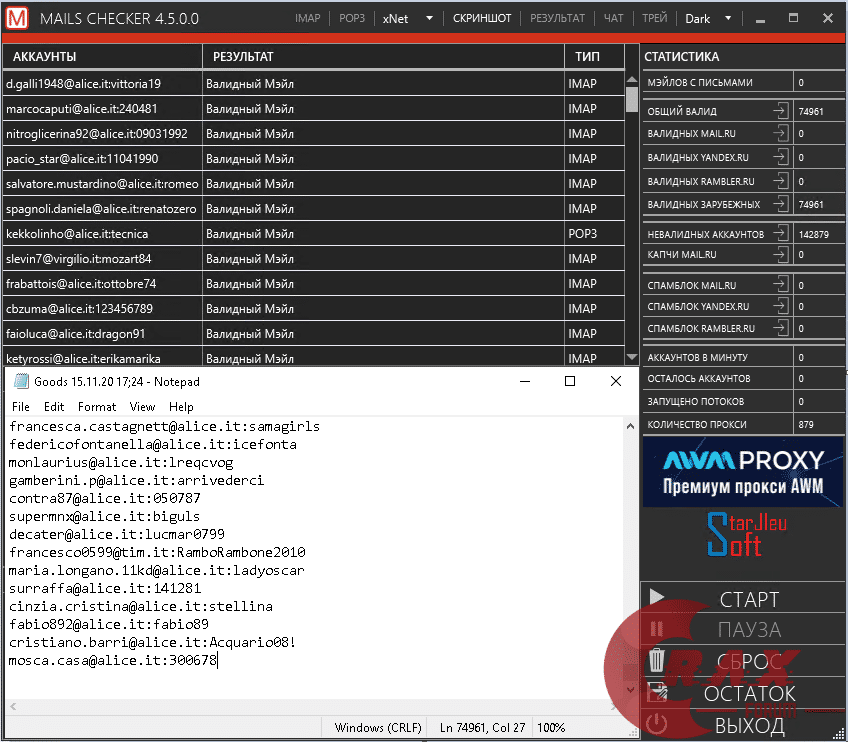Click Ln 74961, Col 27 in status bar
The image size is (848, 742).
pyautogui.click(x=482, y=727)
